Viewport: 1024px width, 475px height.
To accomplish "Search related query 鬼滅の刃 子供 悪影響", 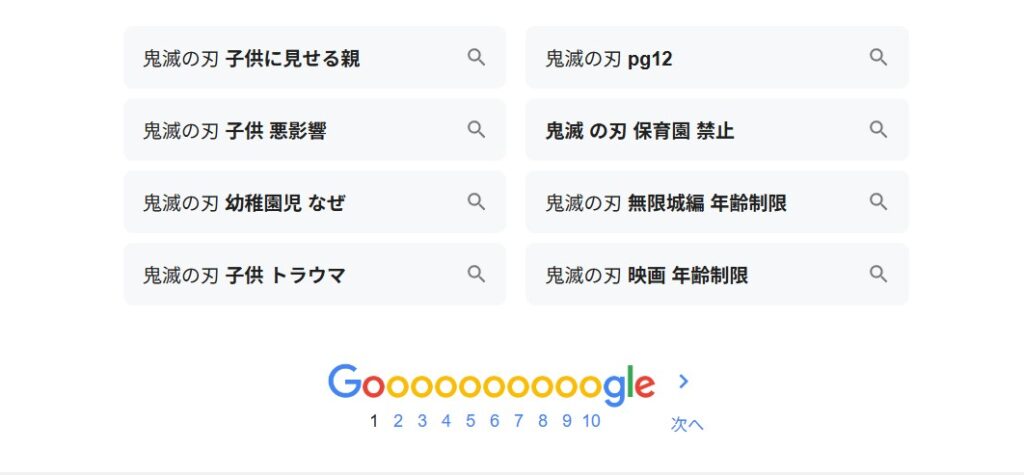I will [315, 129].
